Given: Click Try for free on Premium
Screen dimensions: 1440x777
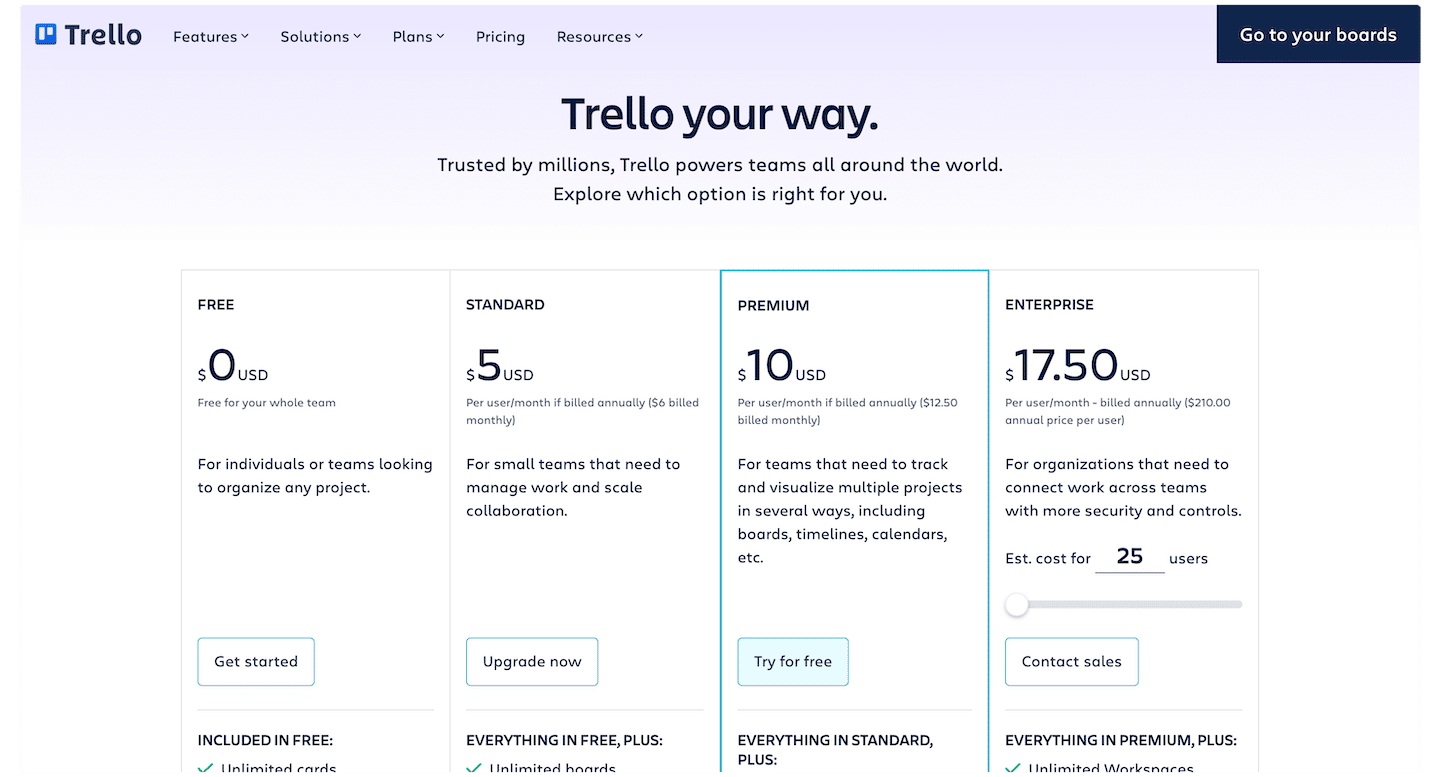Looking at the screenshot, I should tap(793, 662).
